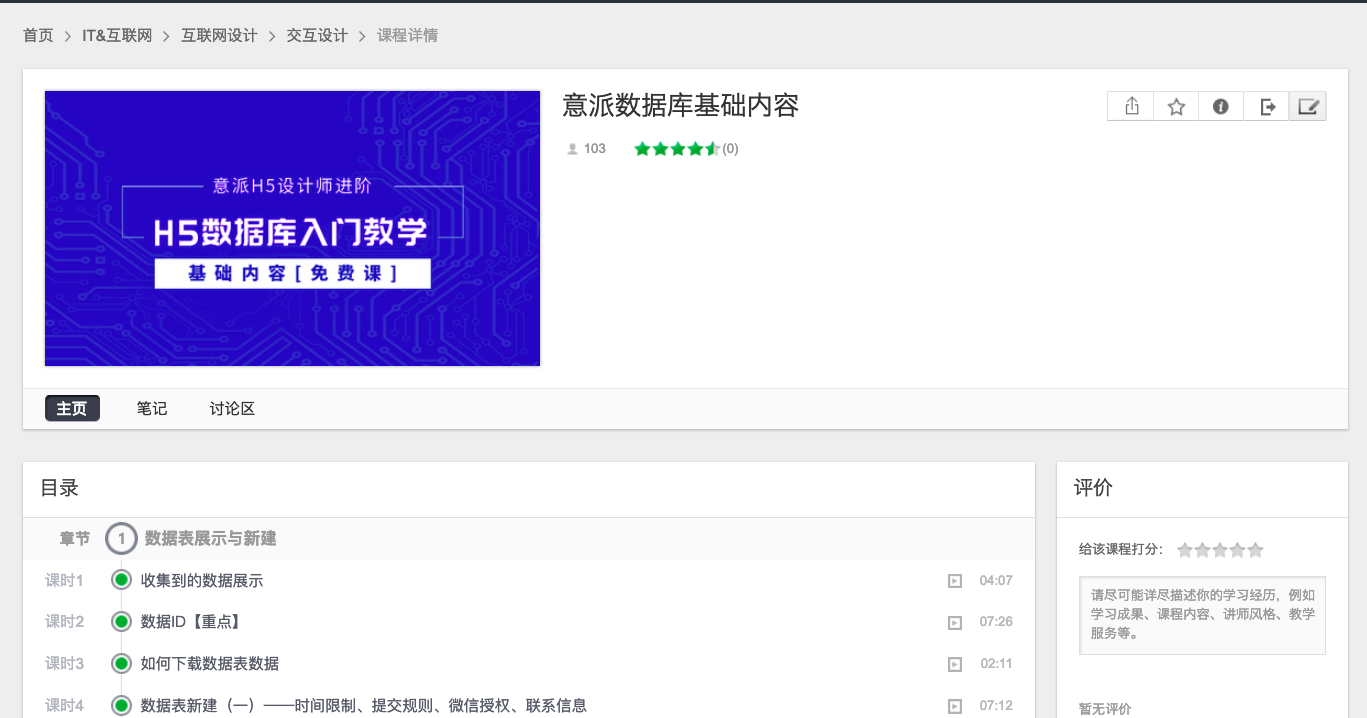Click the review text input box
This screenshot has height=718, width=1367.
tap(1202, 615)
